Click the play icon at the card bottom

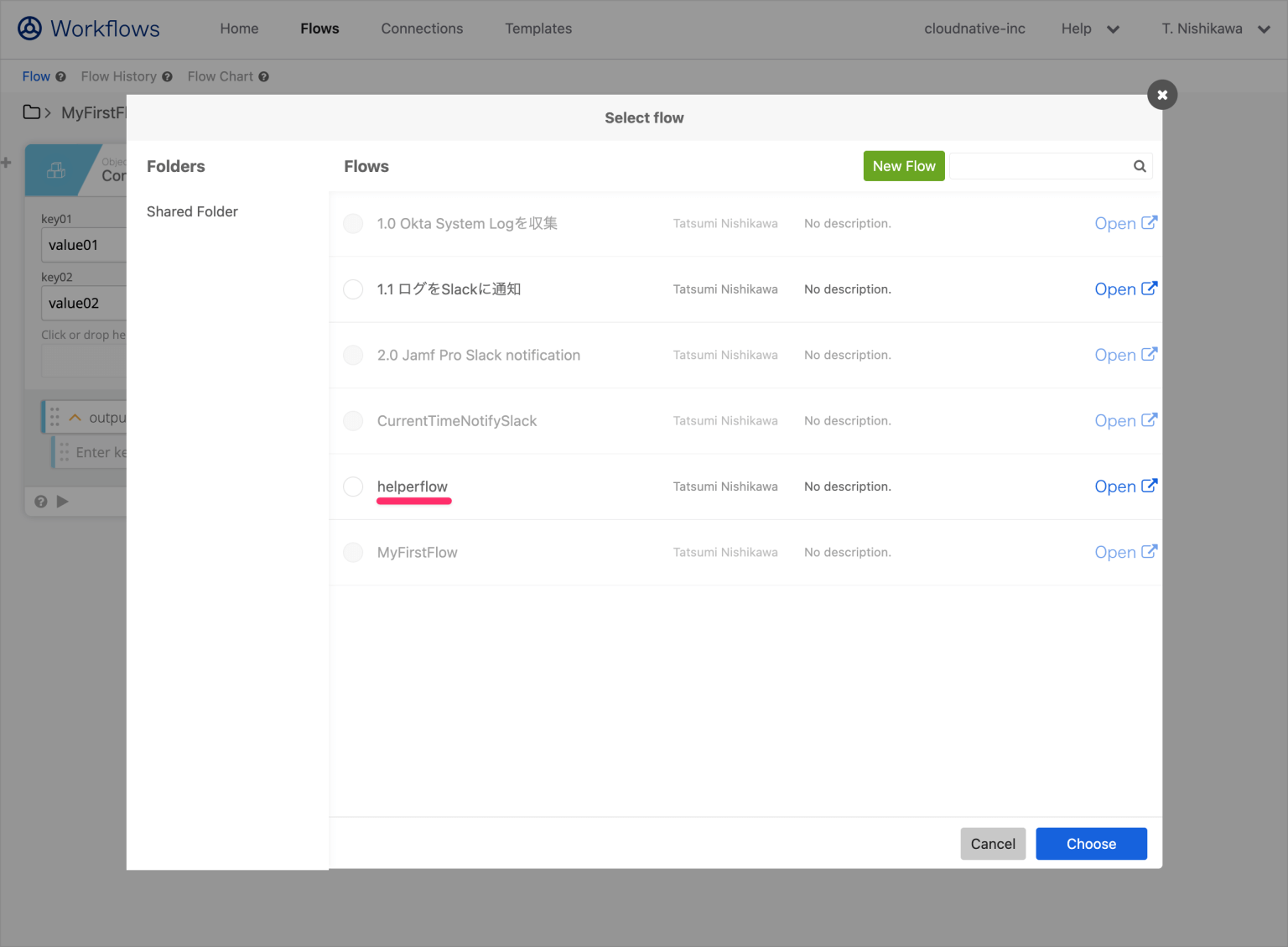[63, 501]
